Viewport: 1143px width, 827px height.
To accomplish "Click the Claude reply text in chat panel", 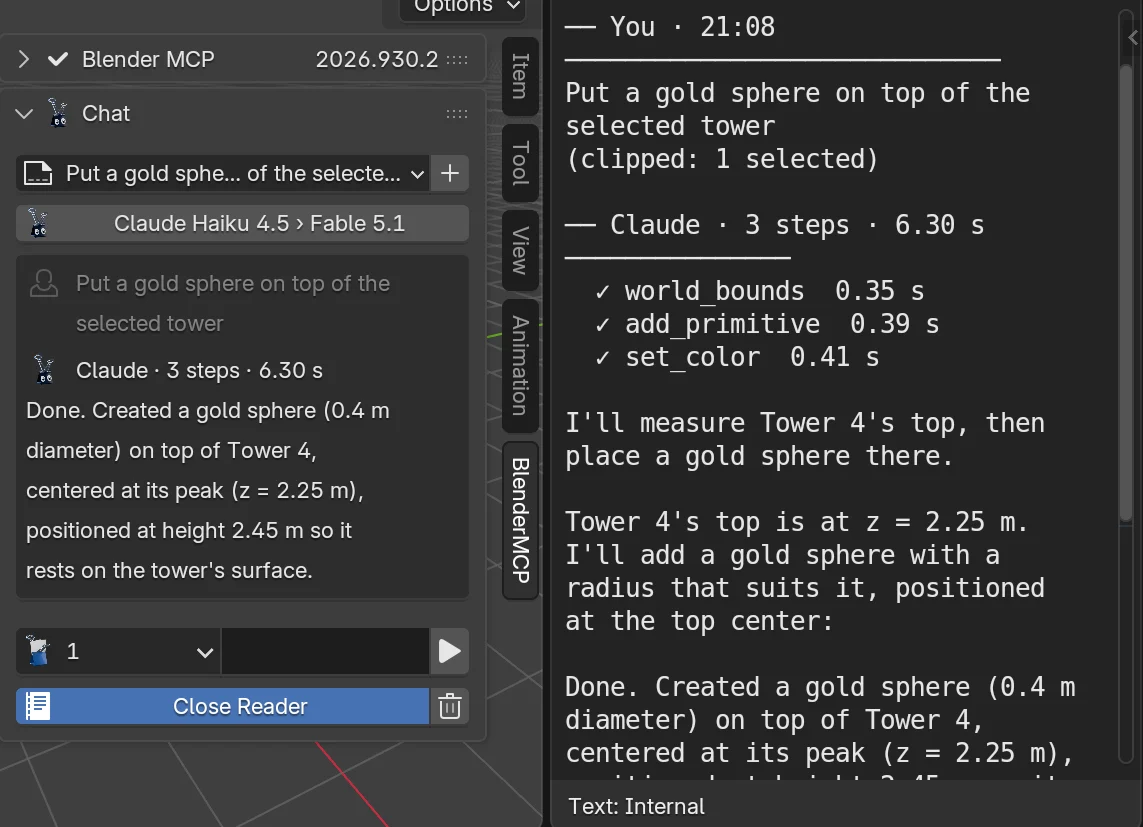I will click(x=208, y=490).
